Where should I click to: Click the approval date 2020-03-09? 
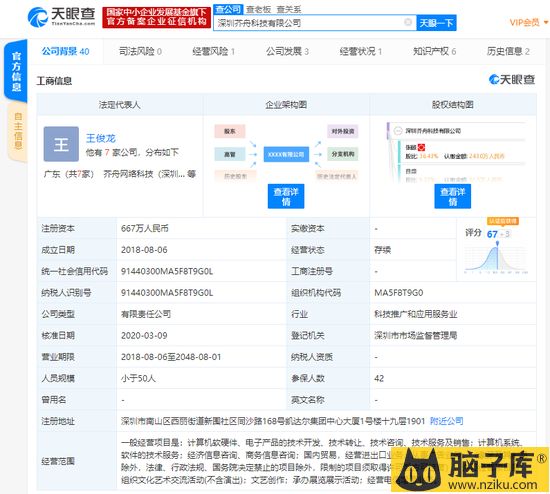(x=144, y=335)
